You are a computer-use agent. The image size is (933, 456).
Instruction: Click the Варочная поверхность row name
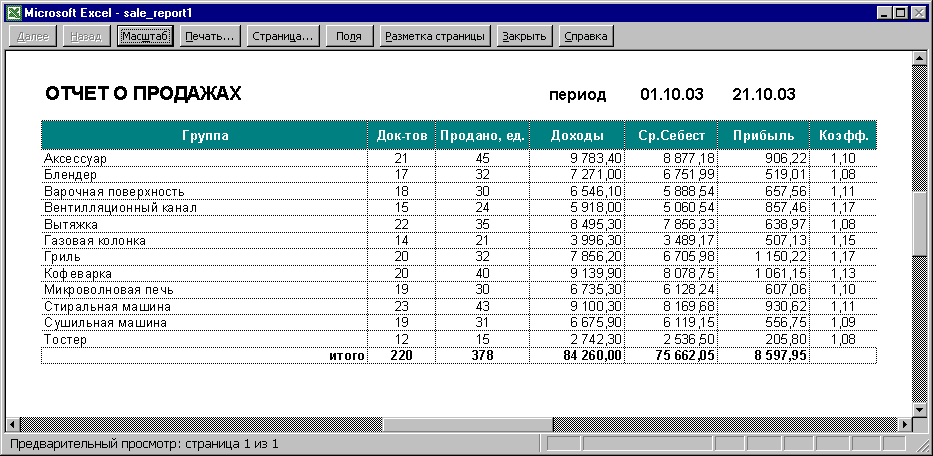[114, 191]
